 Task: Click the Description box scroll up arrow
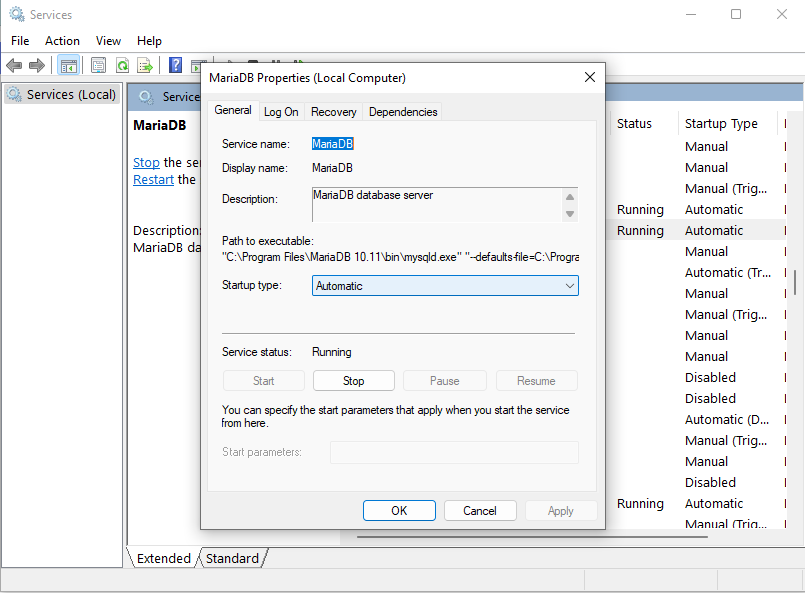(570, 197)
